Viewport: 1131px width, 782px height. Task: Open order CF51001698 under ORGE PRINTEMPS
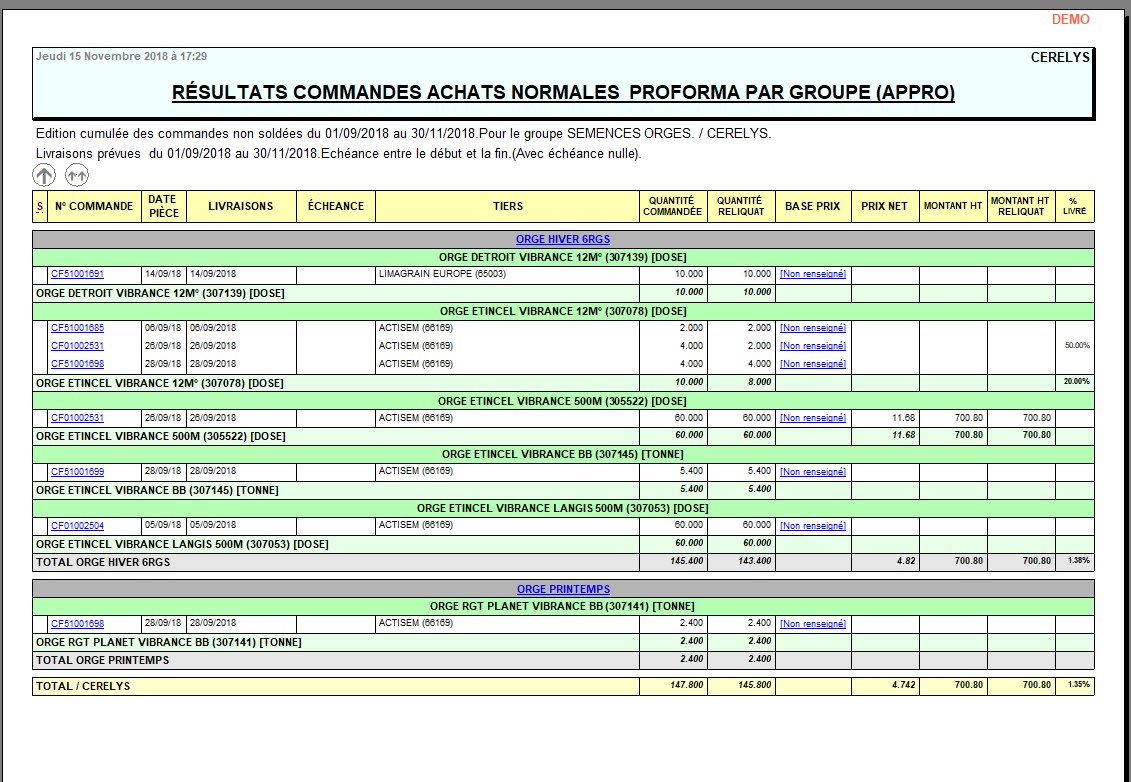click(77, 623)
